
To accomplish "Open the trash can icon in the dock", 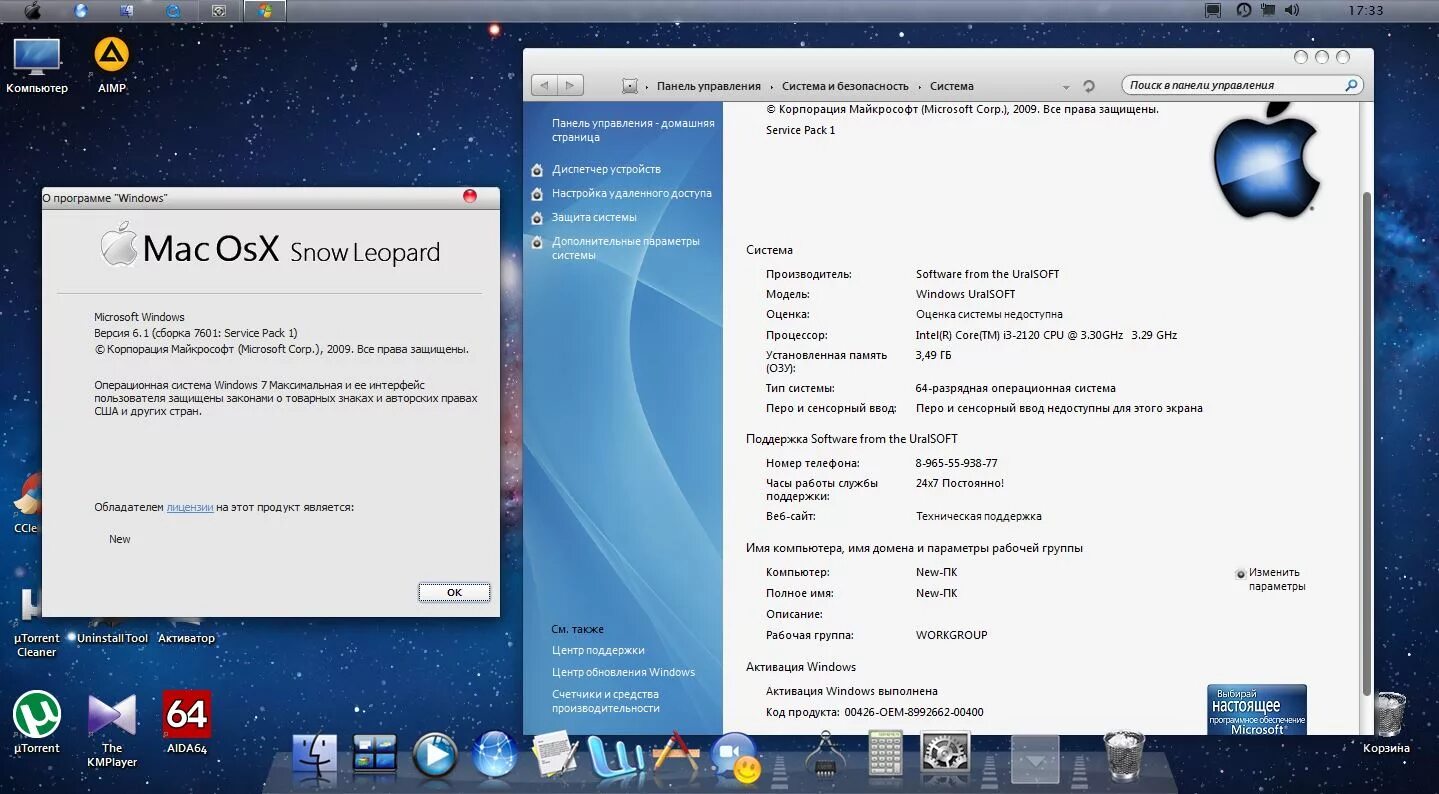I will (x=1124, y=756).
